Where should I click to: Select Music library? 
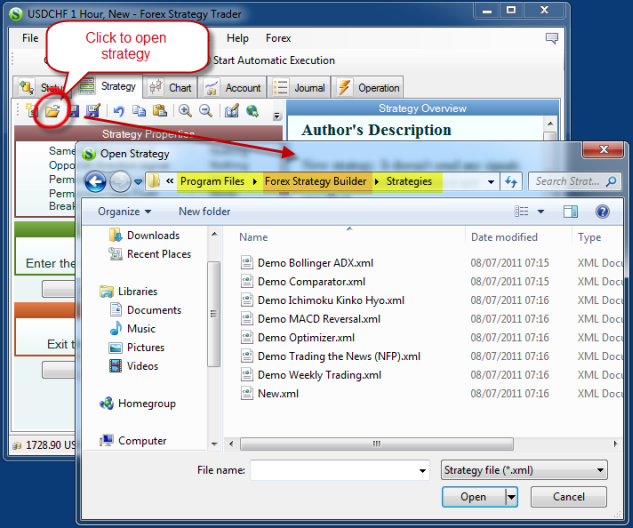pos(132,329)
